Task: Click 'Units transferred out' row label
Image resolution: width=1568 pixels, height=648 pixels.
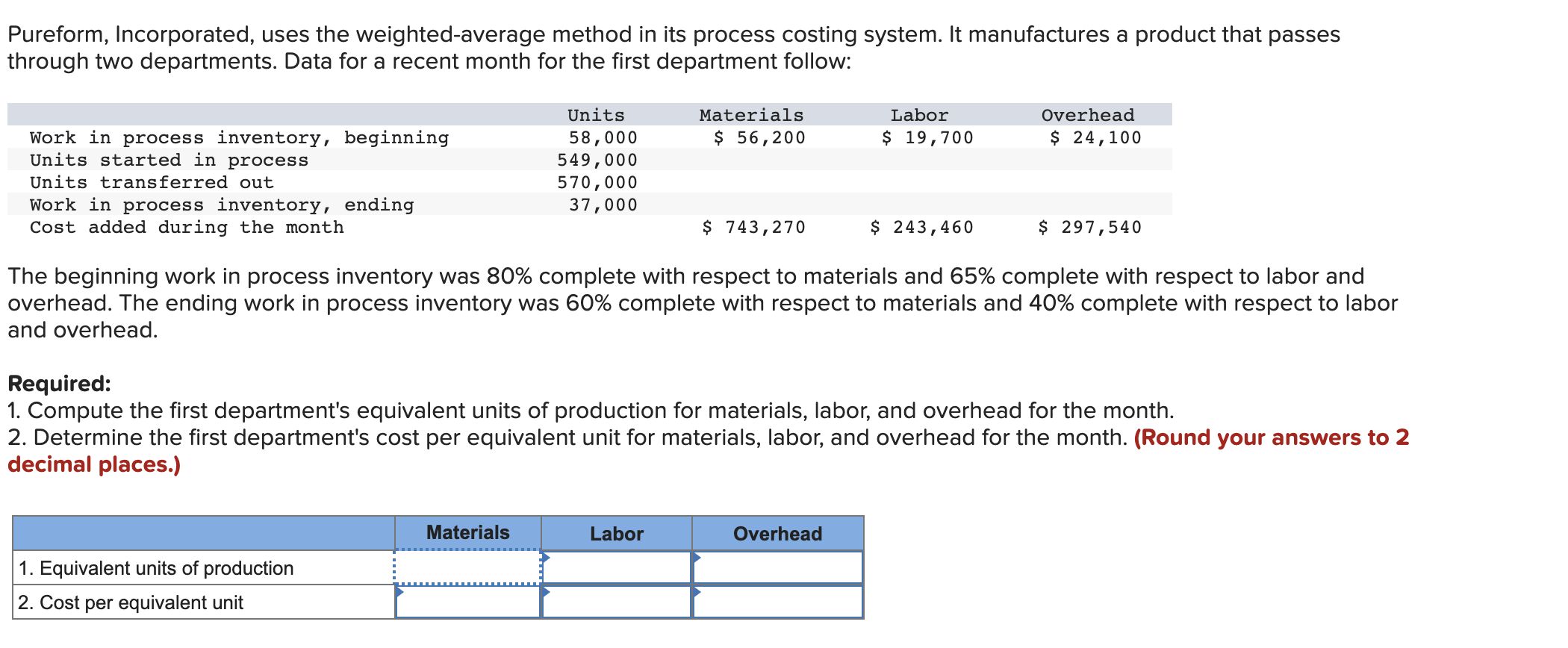Action: [x=152, y=182]
